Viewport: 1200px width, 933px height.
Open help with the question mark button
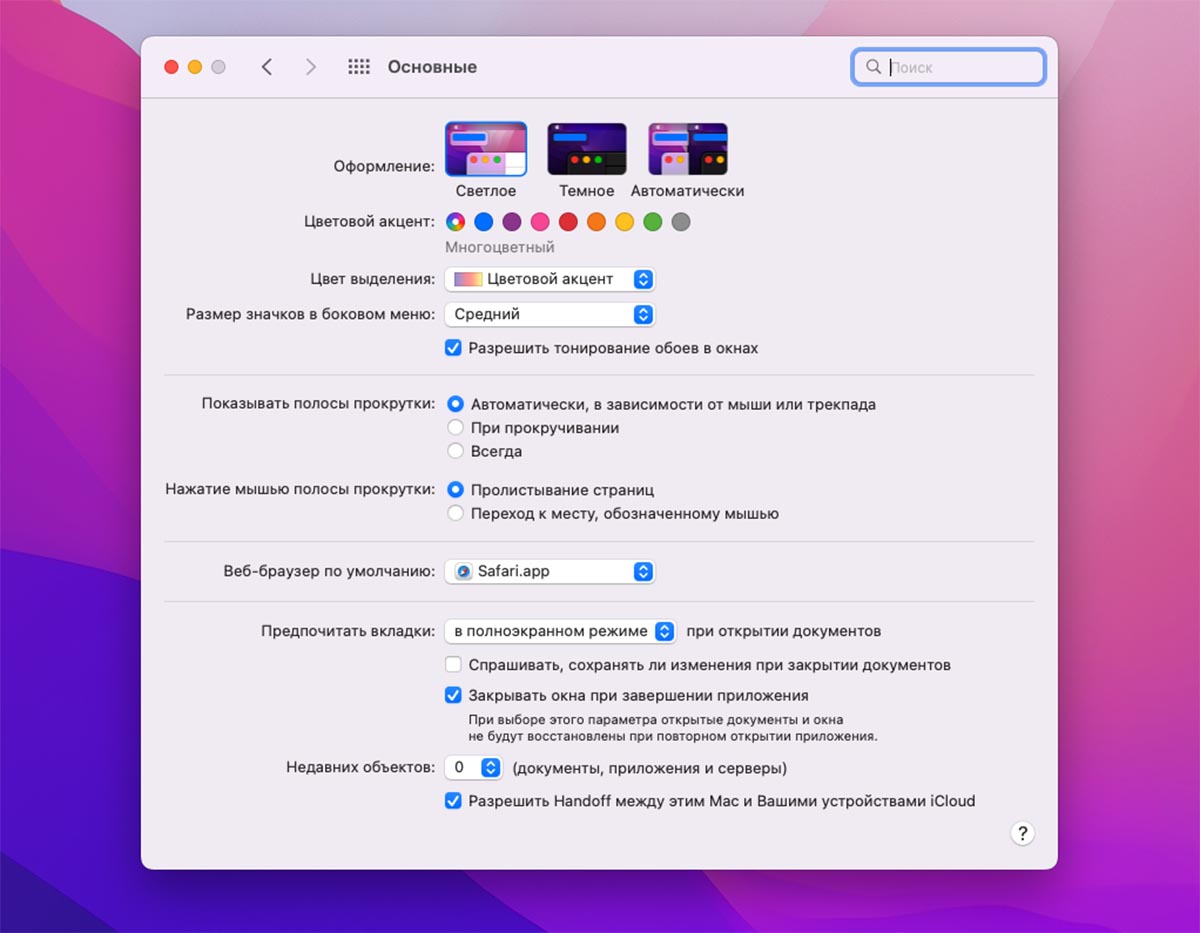click(x=1022, y=834)
